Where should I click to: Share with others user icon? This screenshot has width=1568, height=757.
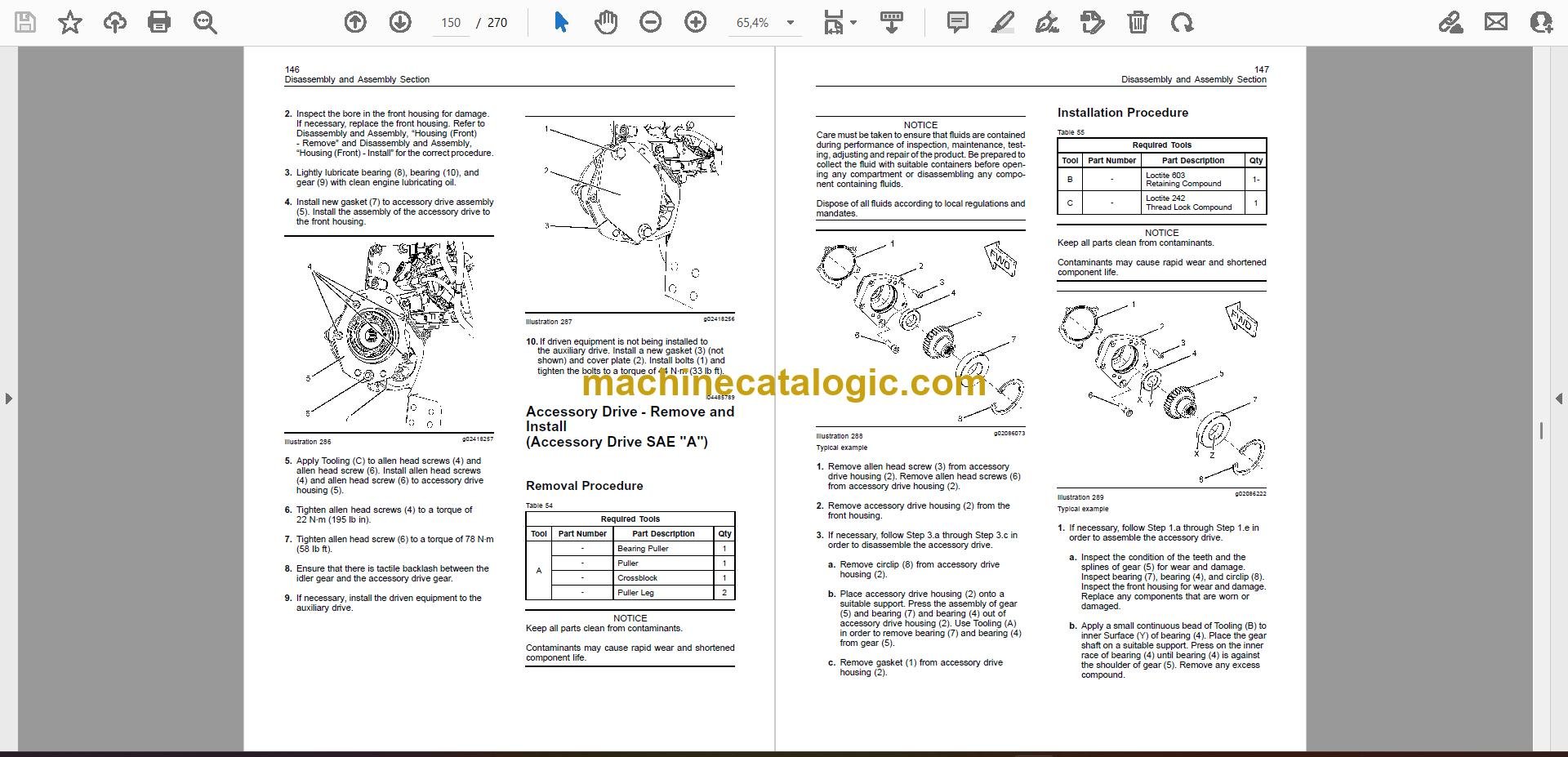pyautogui.click(x=1541, y=22)
